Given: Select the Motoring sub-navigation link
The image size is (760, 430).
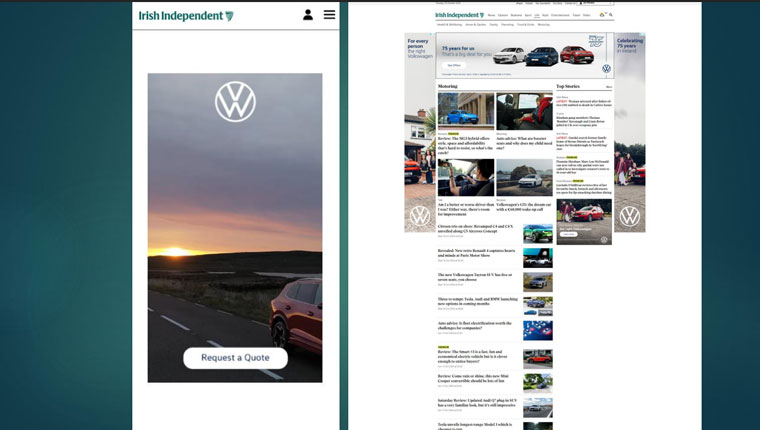Looking at the screenshot, I should pos(543,25).
